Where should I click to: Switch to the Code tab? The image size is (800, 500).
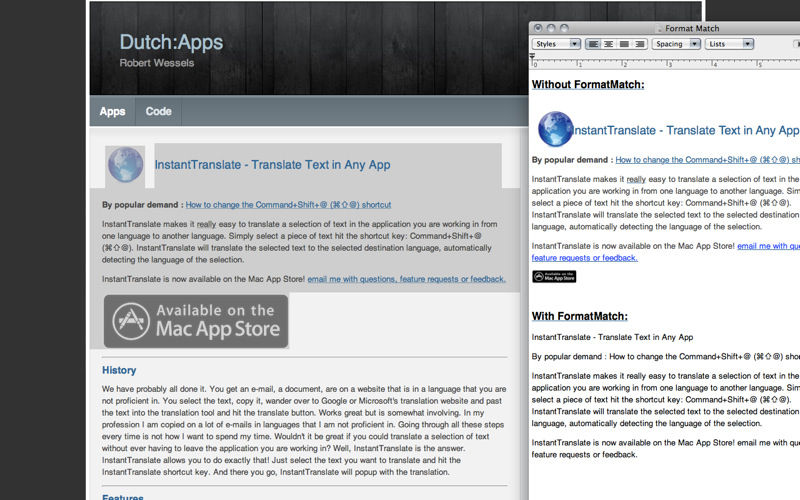pos(158,111)
